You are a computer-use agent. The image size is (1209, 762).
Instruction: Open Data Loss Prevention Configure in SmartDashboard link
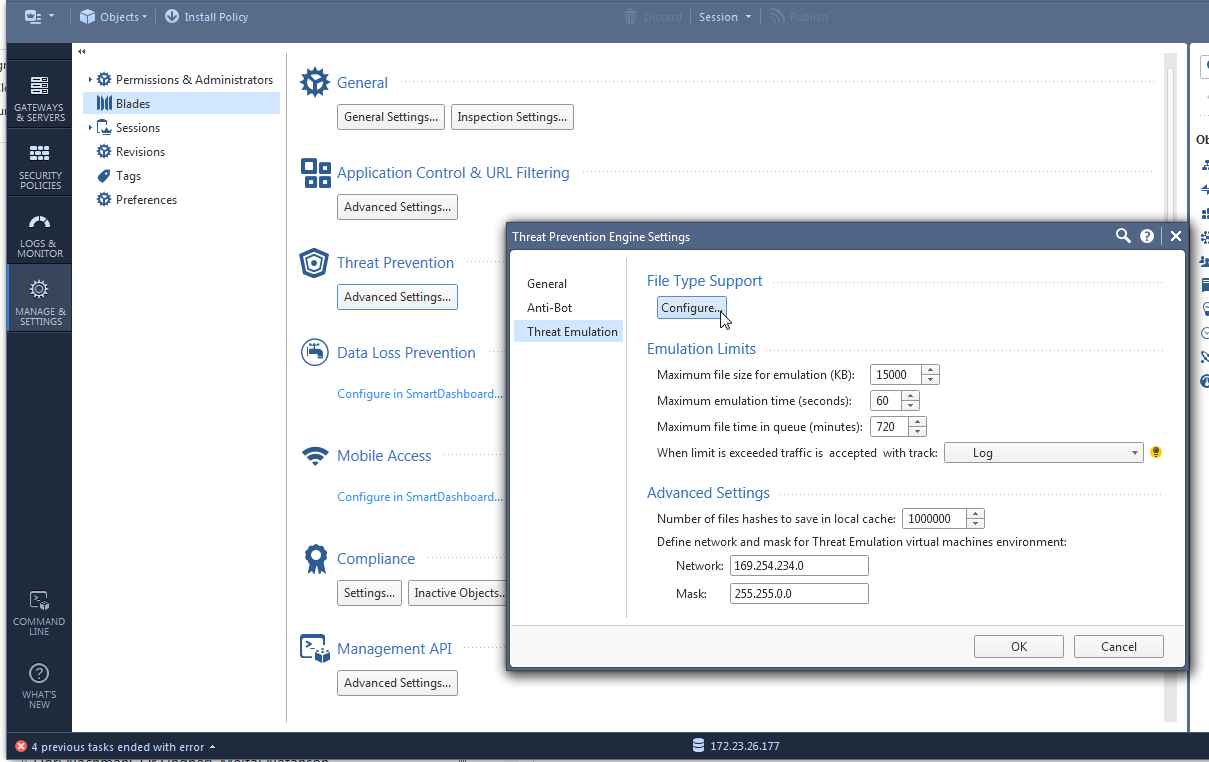[x=420, y=394]
